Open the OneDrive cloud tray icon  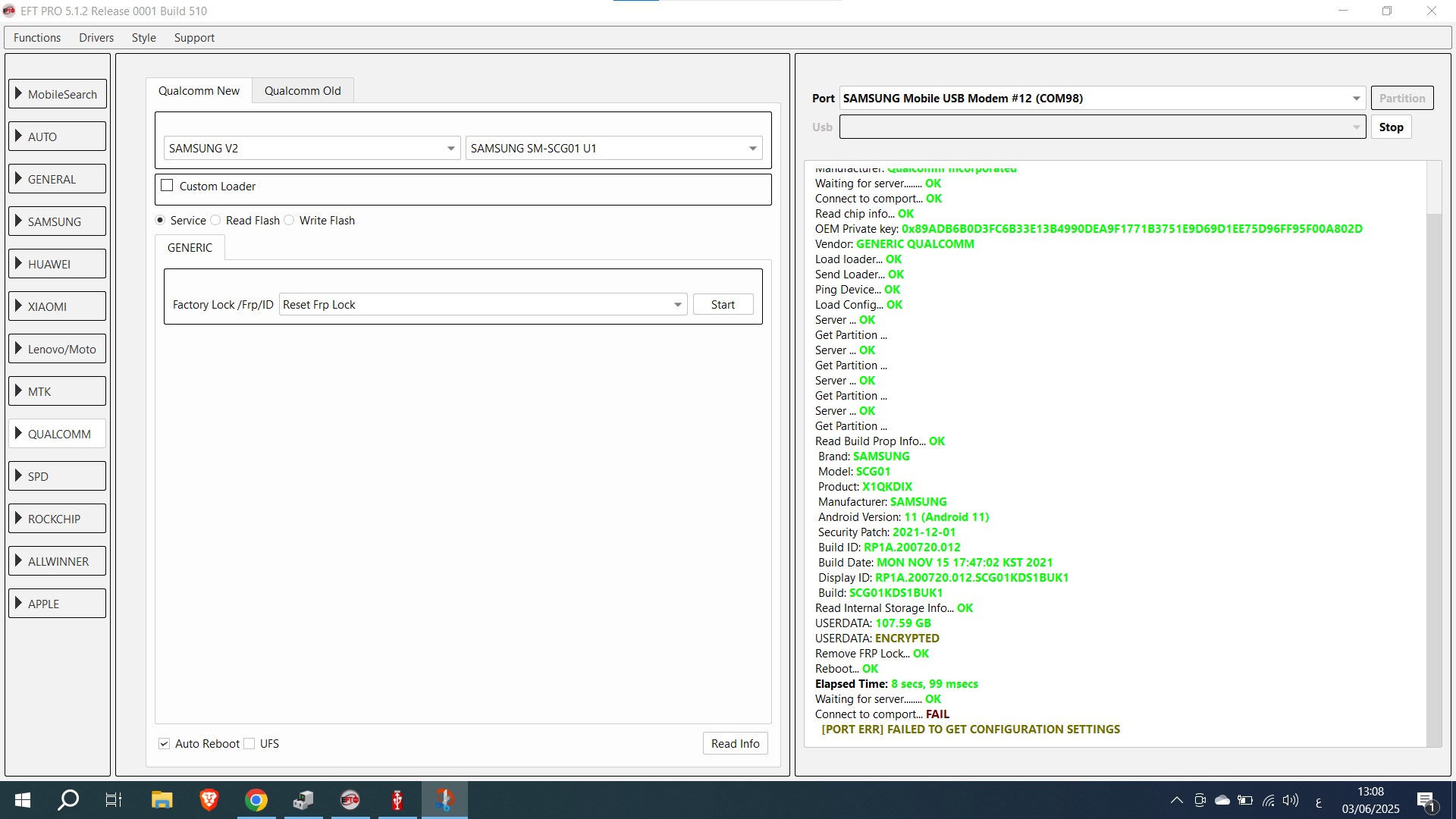tap(1222, 801)
